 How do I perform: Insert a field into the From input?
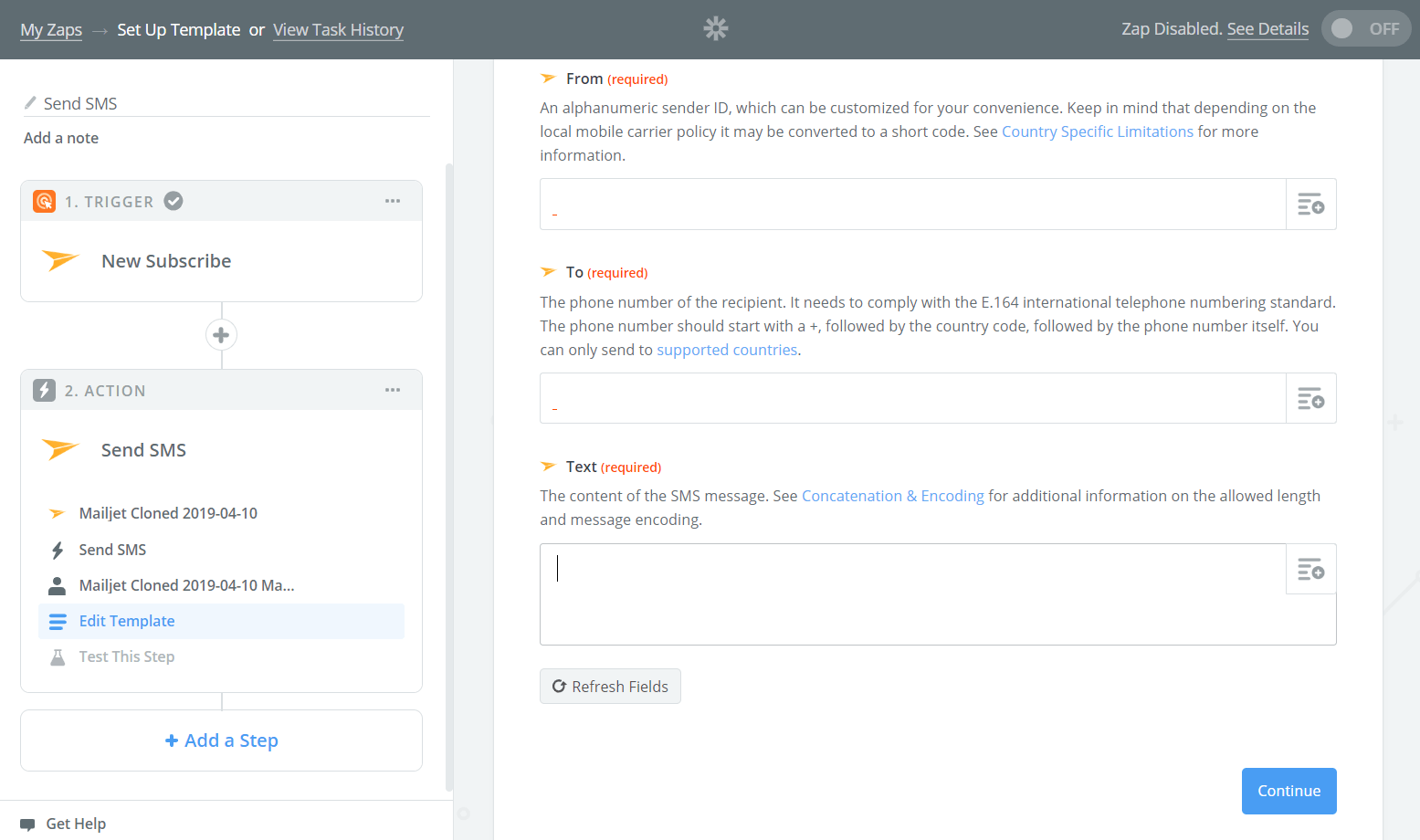pos(1311,204)
